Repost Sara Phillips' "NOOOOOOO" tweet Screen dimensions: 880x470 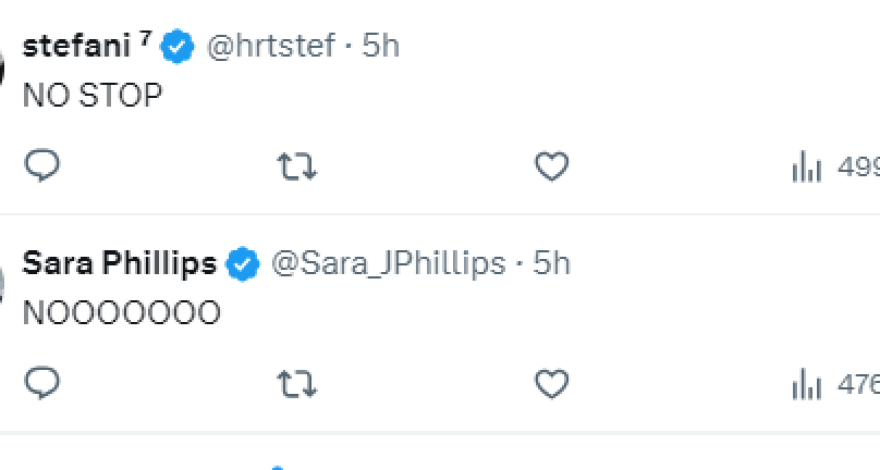[x=296, y=384]
